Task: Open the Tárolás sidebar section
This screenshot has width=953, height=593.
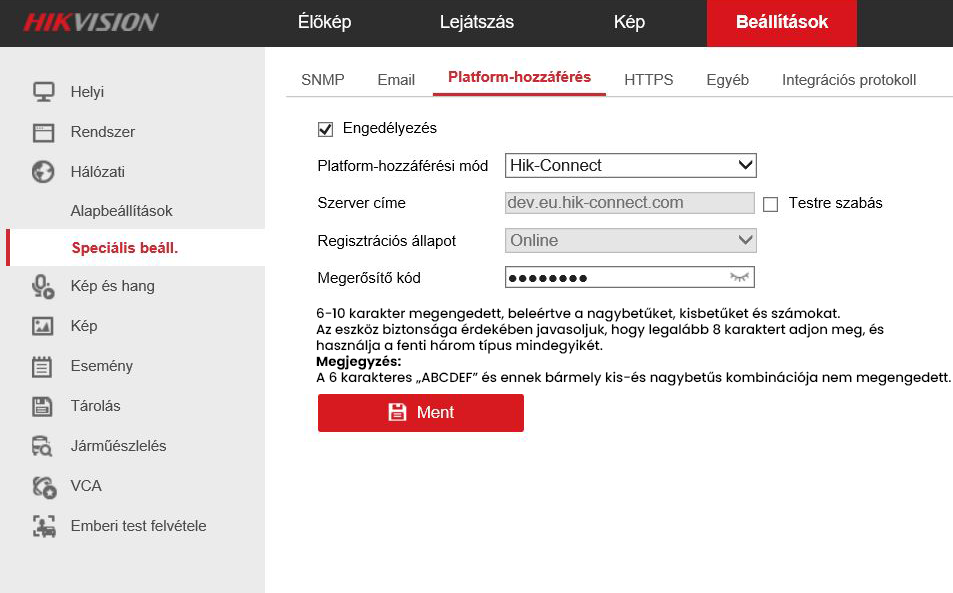Action: (x=95, y=406)
